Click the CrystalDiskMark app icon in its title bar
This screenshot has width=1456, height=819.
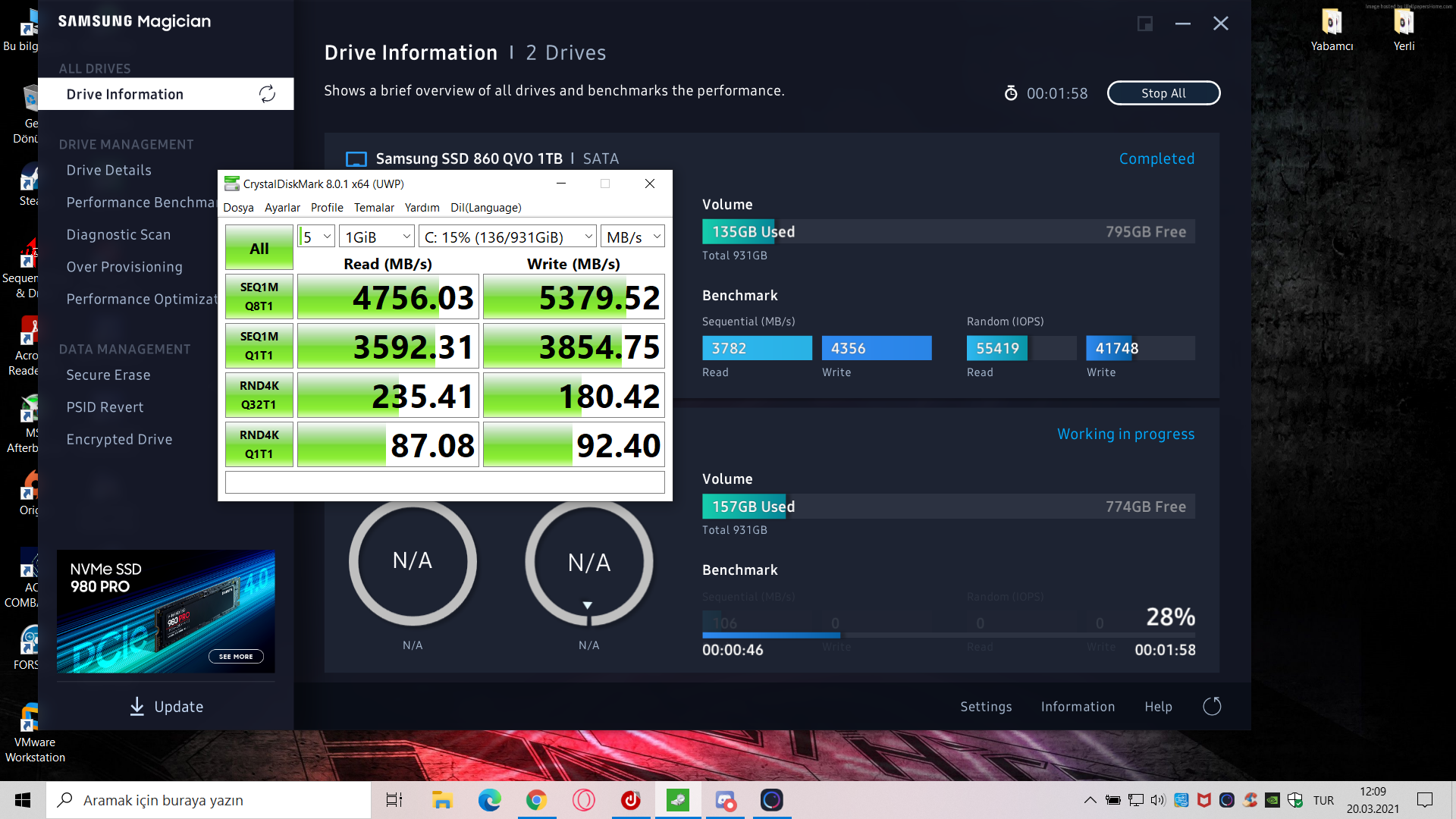[x=231, y=184]
